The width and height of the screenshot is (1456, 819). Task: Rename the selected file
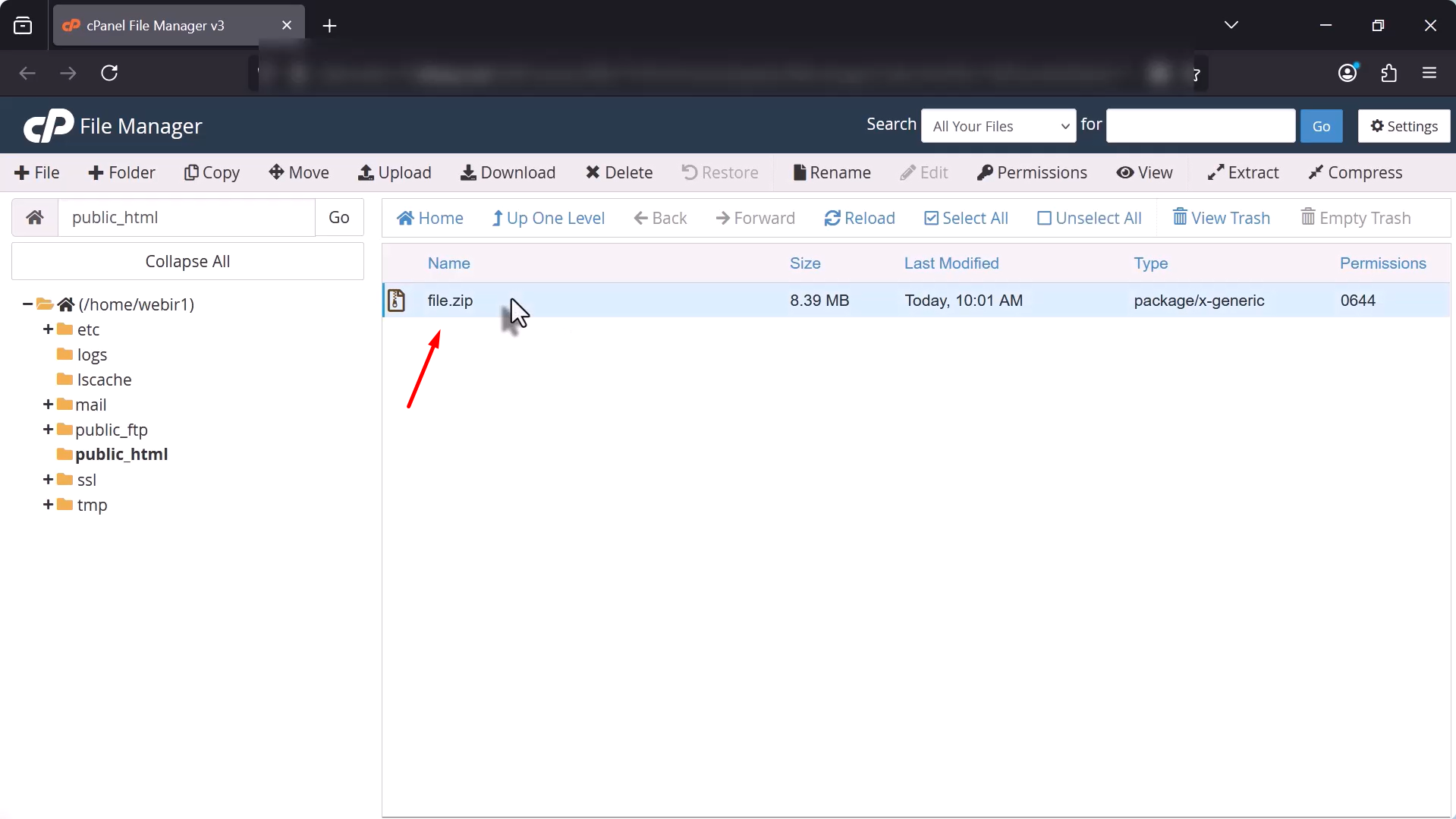click(832, 173)
